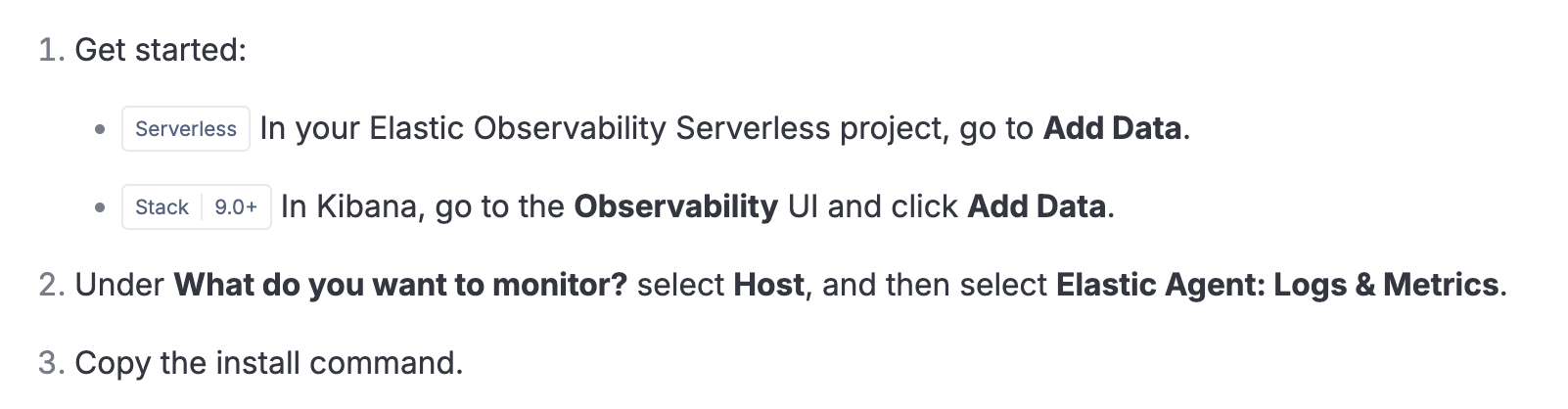
Task: Click the bullet before the Serverless badge
Action: [x=100, y=128]
